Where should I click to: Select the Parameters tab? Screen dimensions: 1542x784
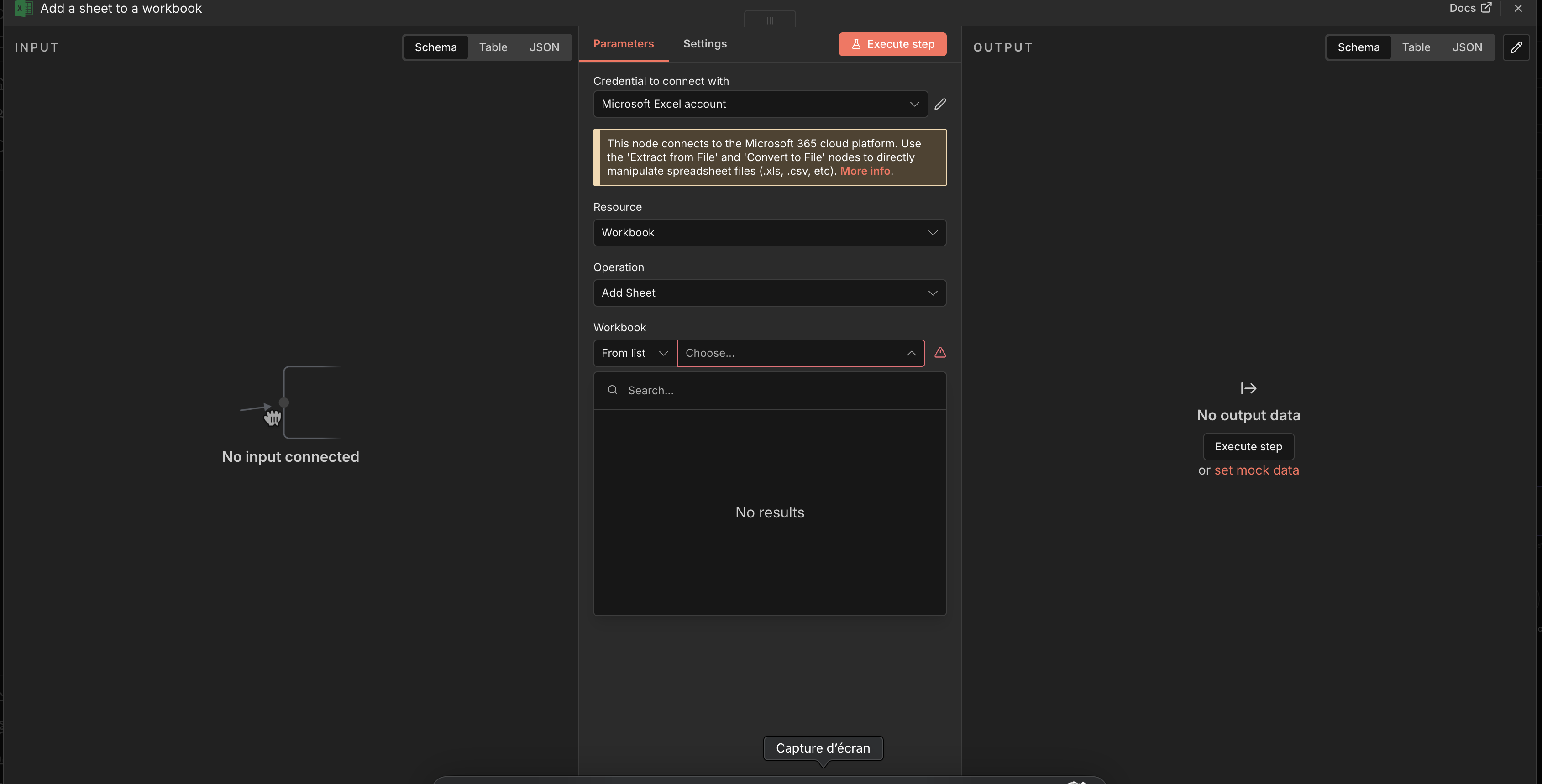coord(623,44)
